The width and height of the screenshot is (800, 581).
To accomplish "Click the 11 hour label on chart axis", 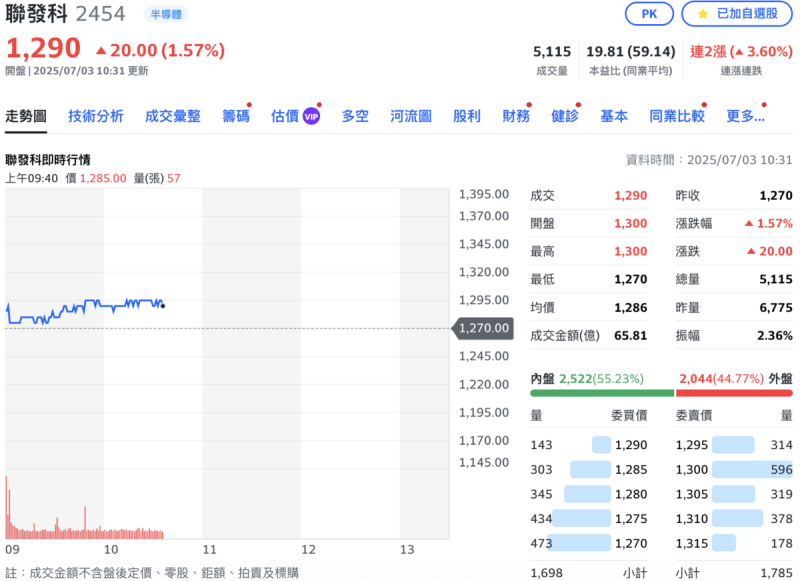I will (210, 549).
